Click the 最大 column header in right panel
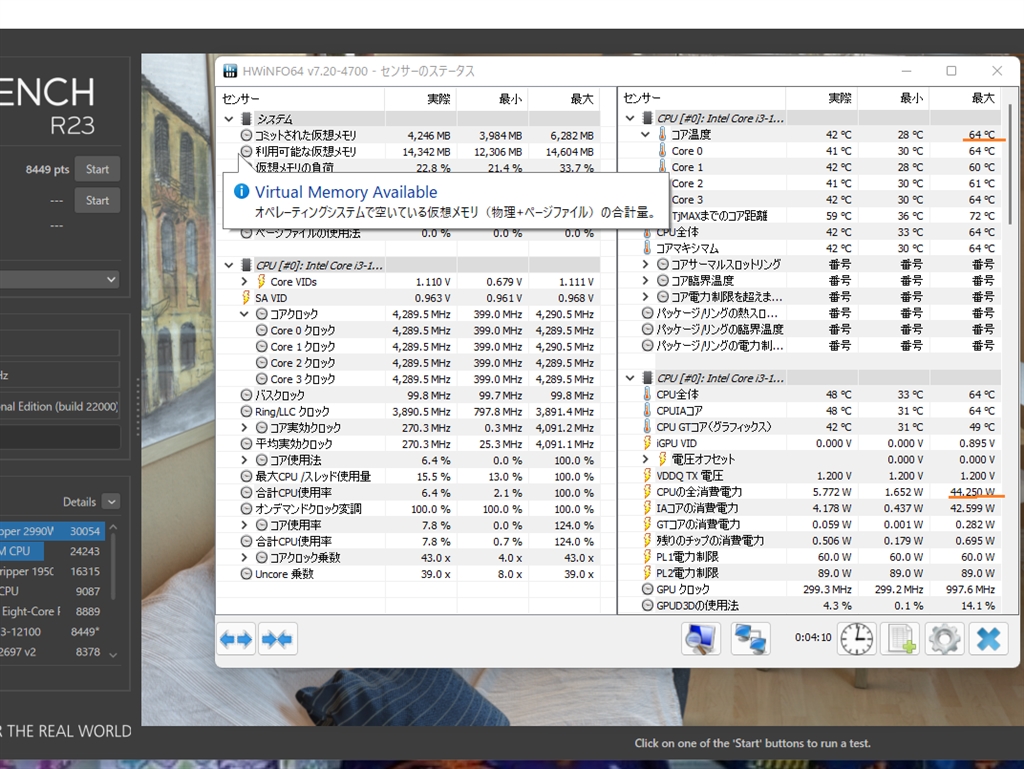 [965, 98]
